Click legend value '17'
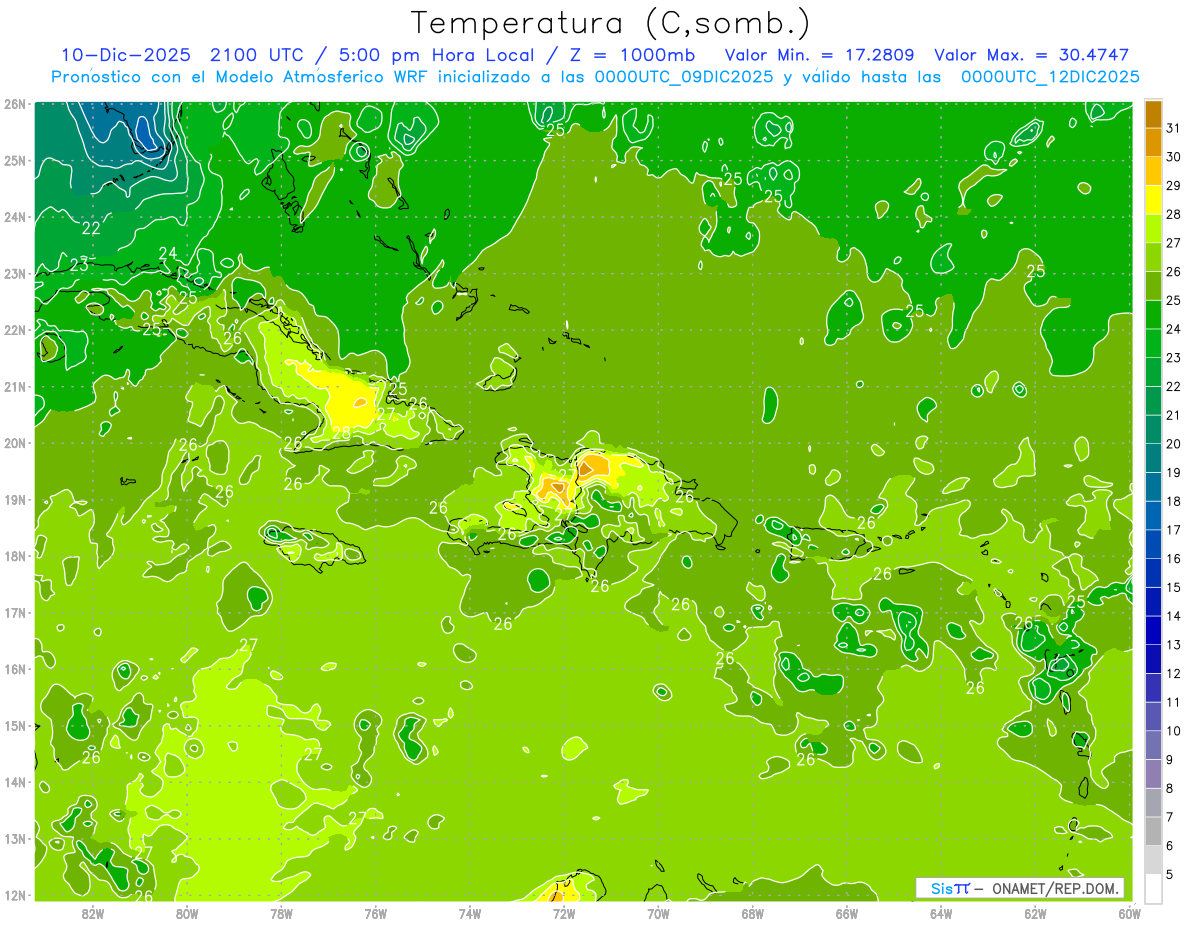Viewport: 1200px width, 927px height. coord(1173,530)
